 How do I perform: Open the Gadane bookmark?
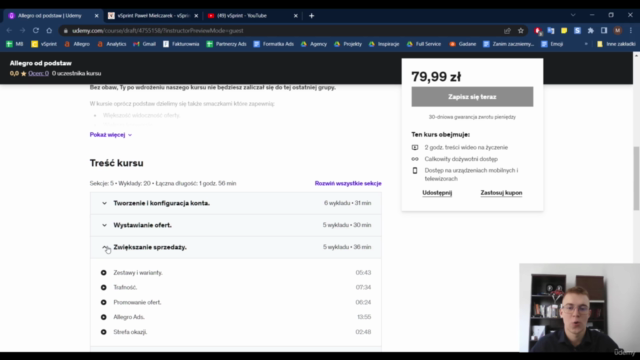(462, 44)
